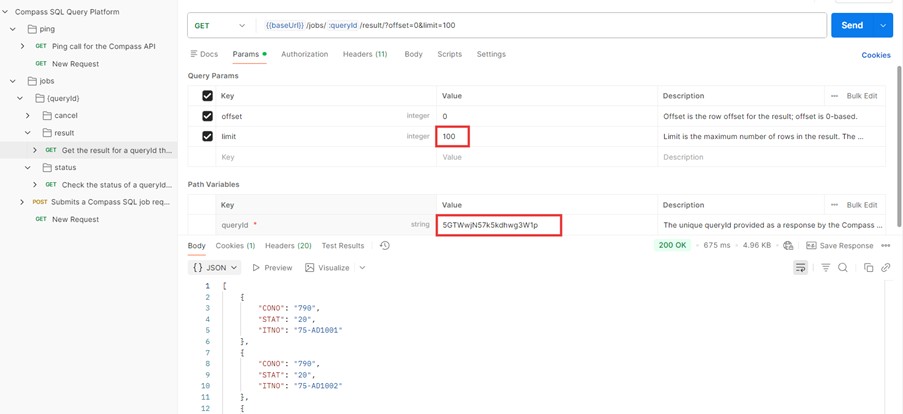
Task: Open the GET method dropdown
Action: pos(219,25)
